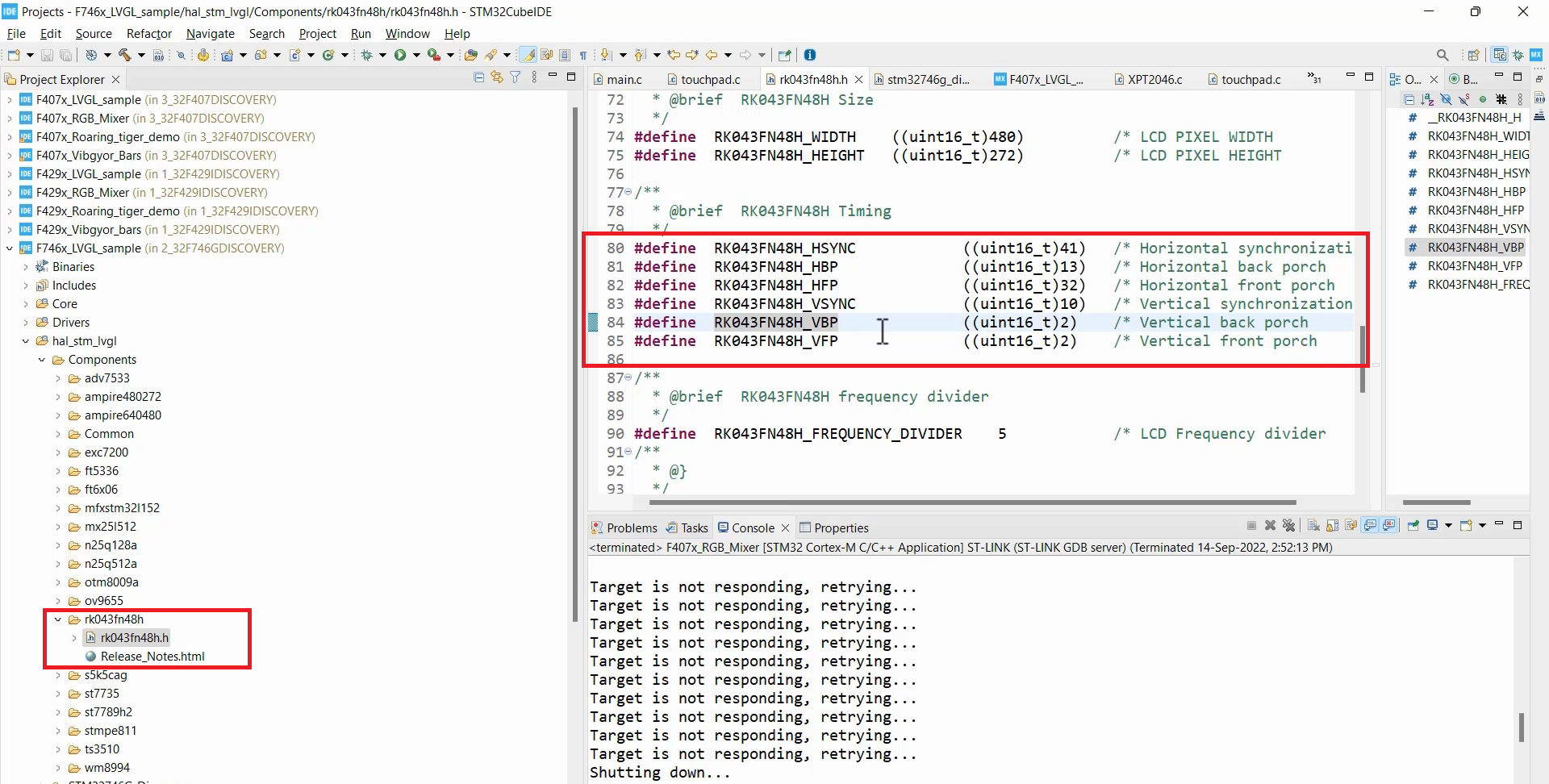Click the Debug bug icon in toolbar
The width and height of the screenshot is (1549, 784).
pyautogui.click(x=366, y=55)
